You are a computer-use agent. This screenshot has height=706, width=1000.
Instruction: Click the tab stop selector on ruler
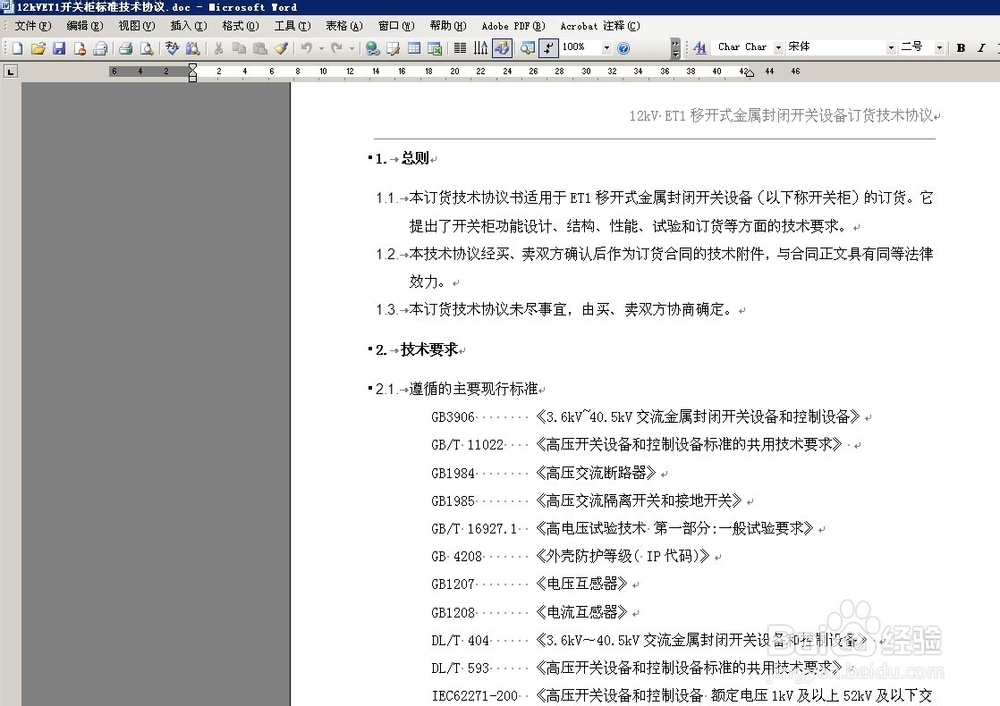pyautogui.click(x=10, y=72)
